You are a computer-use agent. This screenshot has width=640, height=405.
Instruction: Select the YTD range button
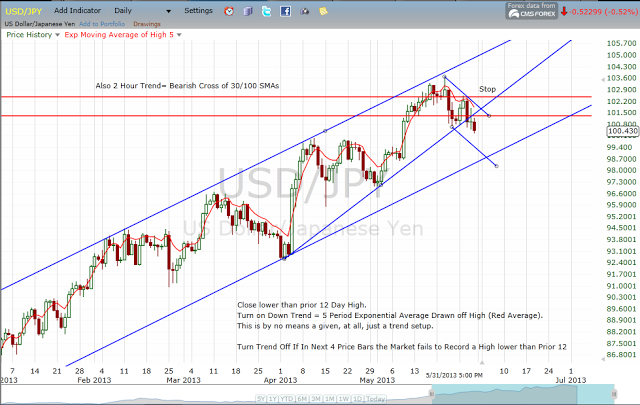click(287, 399)
